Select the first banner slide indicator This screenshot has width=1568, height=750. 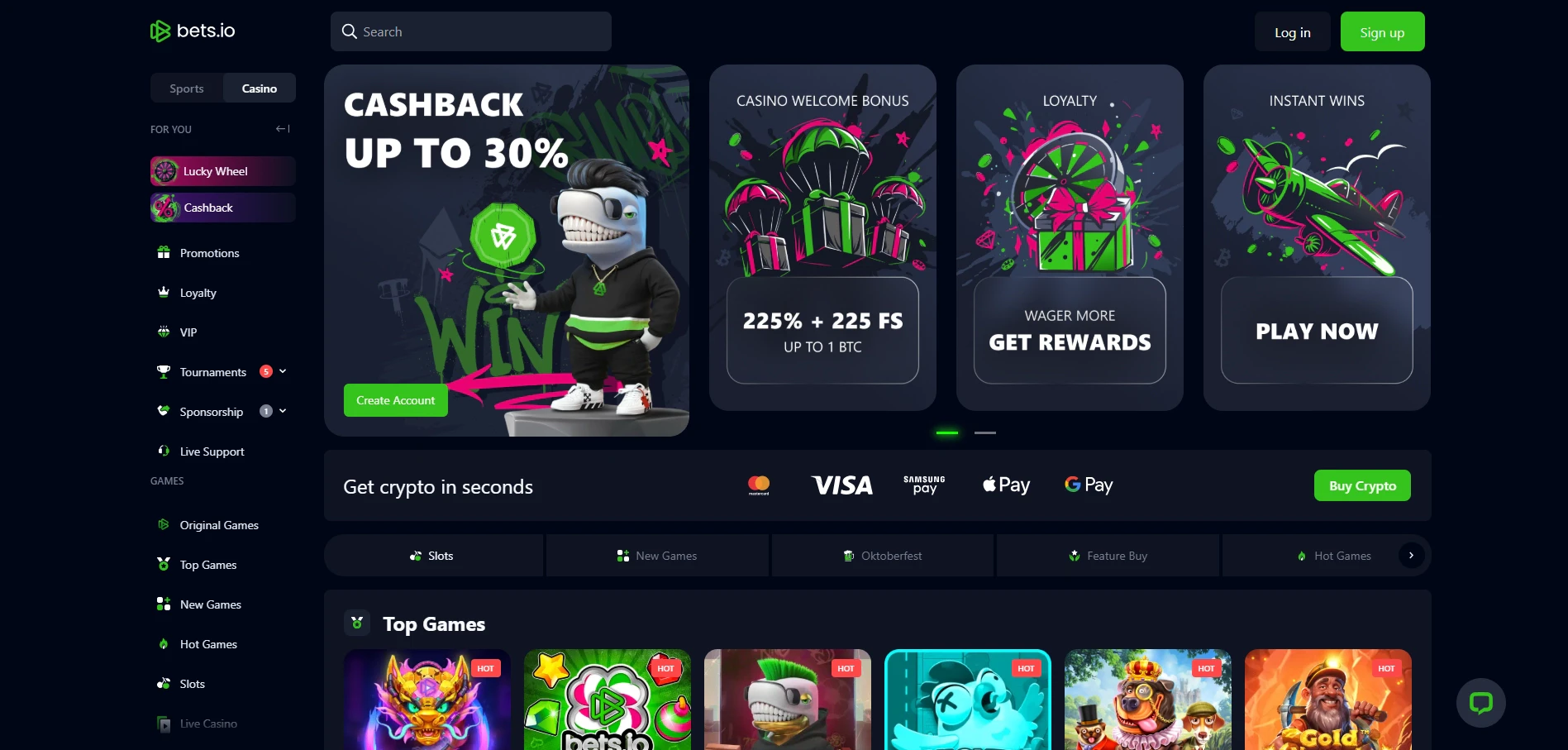click(x=947, y=432)
